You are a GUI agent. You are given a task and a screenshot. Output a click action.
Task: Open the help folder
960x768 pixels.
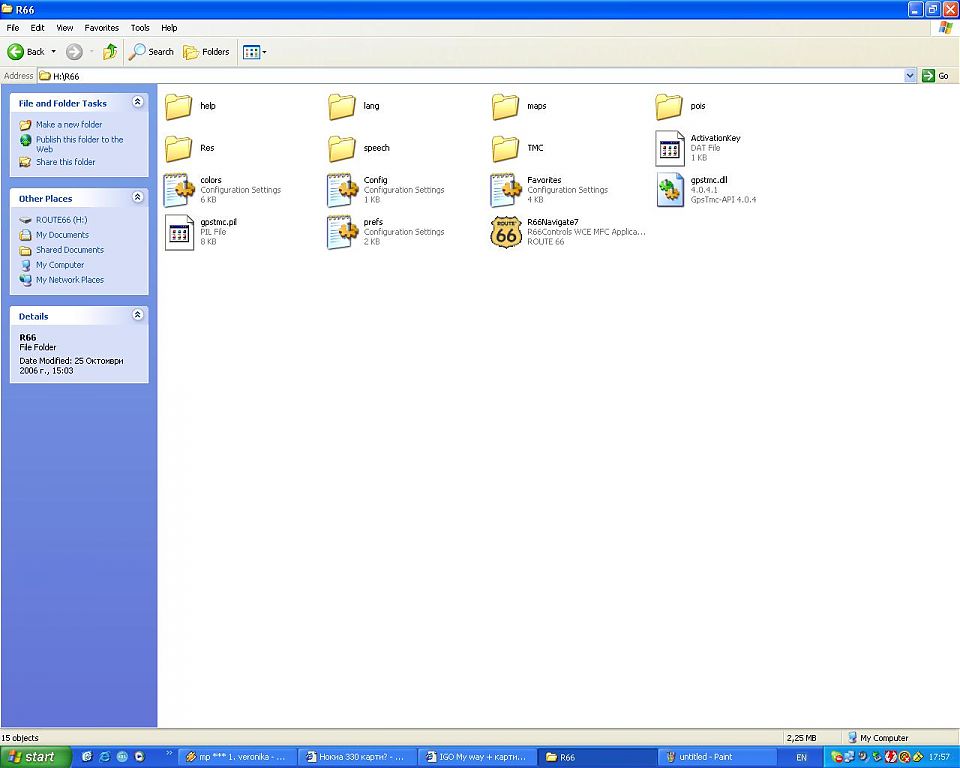(179, 107)
